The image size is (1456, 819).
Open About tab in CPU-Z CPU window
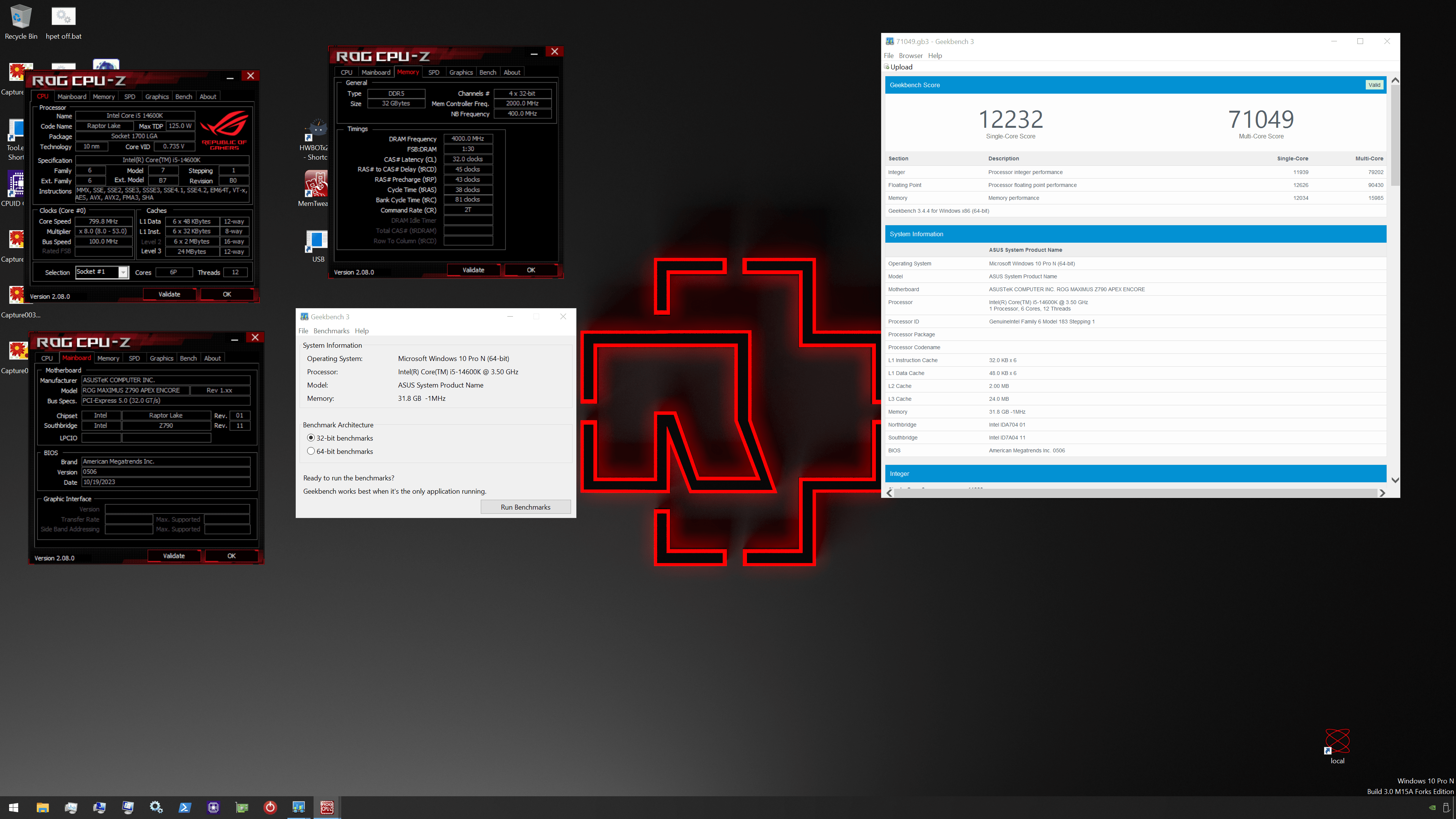208,97
